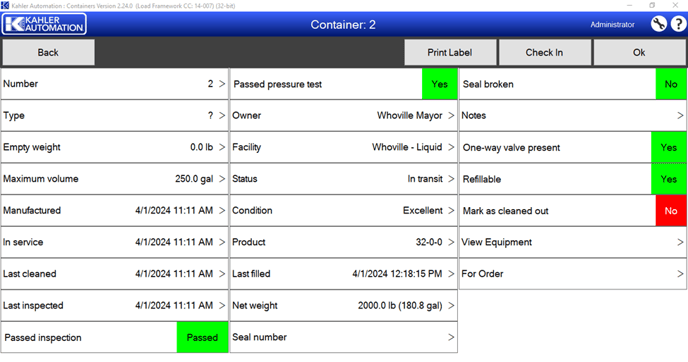Screen dimensions: 688x362
Task: Select Whoville - Liquid facility value
Action: [407, 147]
